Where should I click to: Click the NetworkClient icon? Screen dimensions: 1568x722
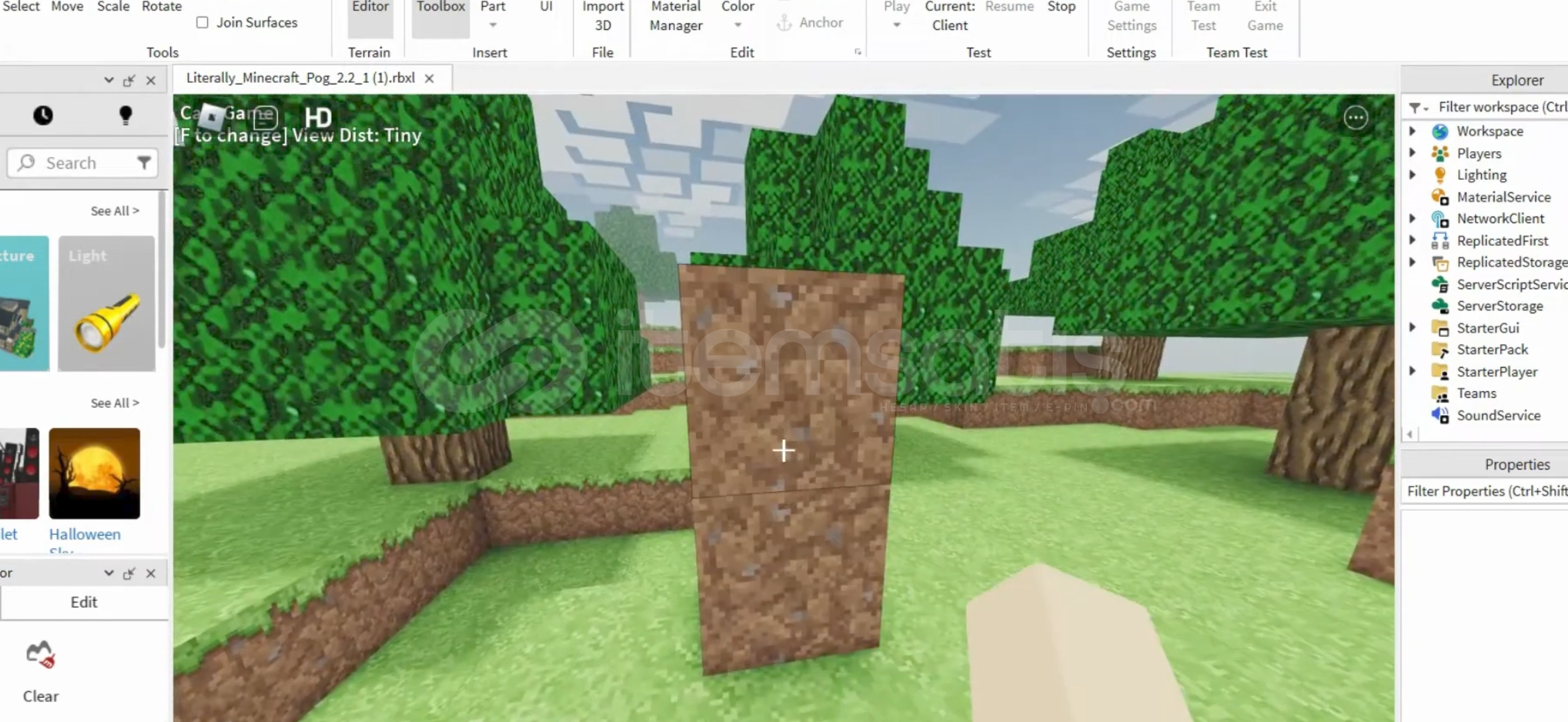(1440, 219)
